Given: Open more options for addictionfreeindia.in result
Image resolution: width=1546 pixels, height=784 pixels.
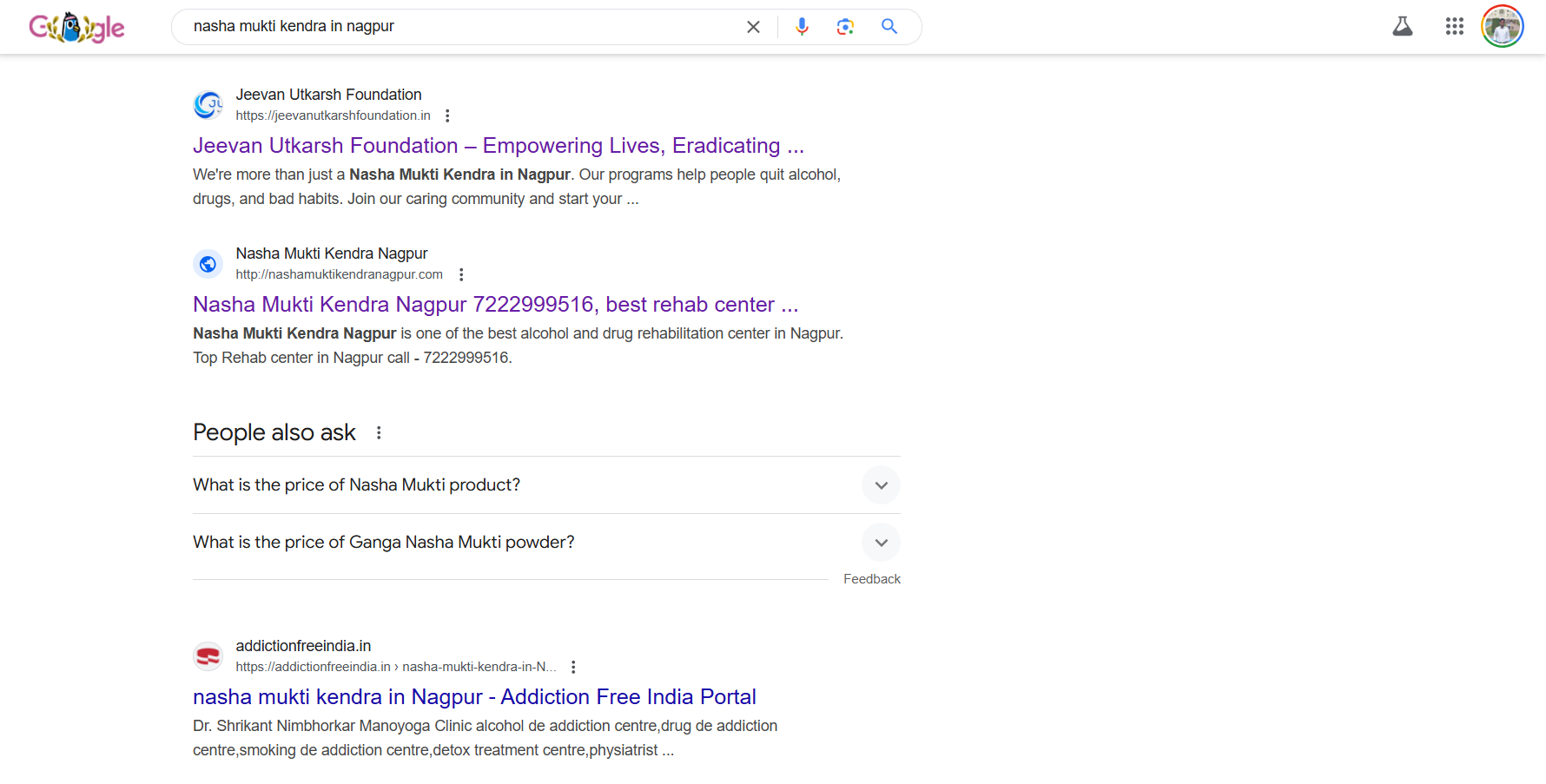Looking at the screenshot, I should [573, 667].
